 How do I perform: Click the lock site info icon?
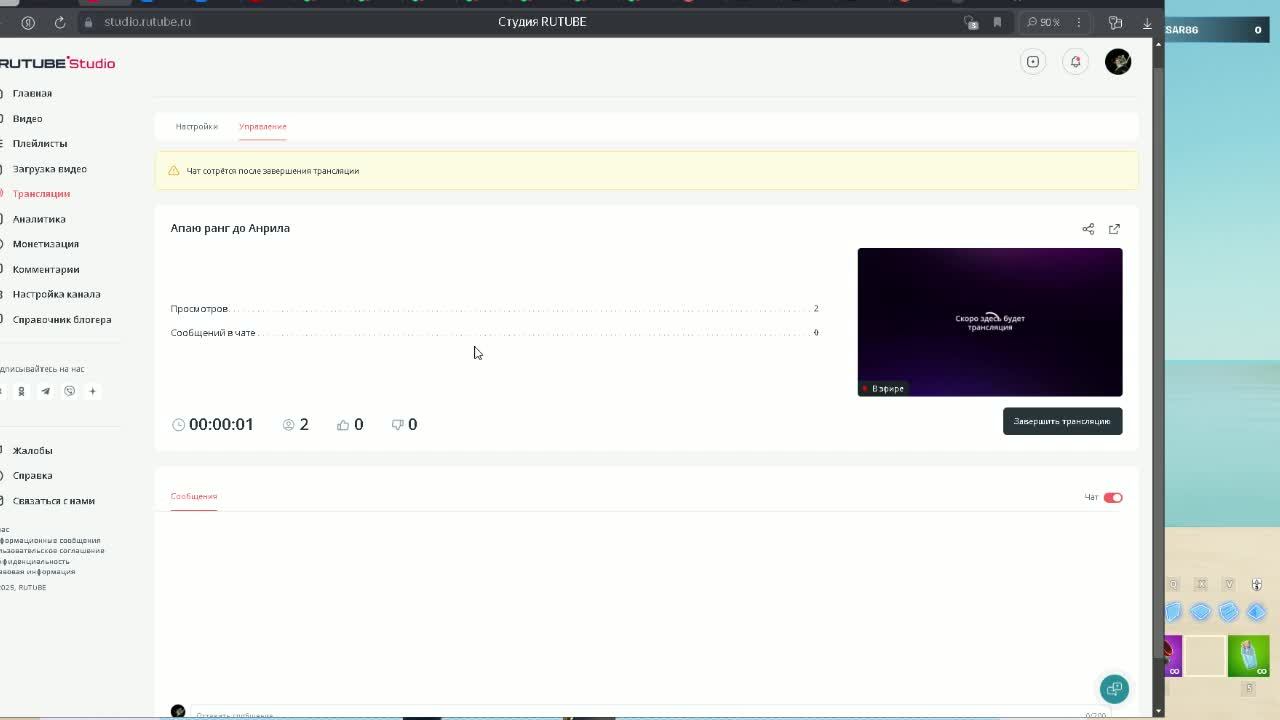point(89,22)
